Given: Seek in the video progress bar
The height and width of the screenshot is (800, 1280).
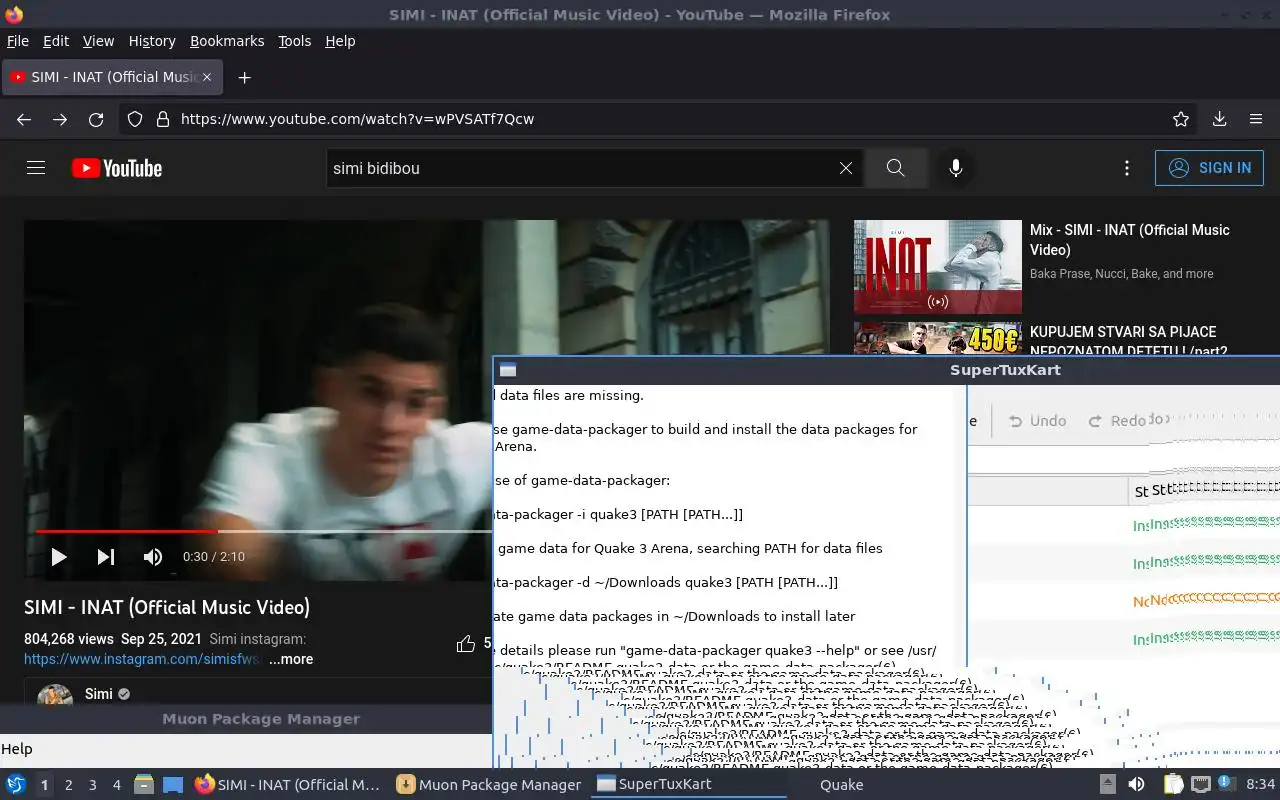Looking at the screenshot, I should pyautogui.click(x=264, y=531).
